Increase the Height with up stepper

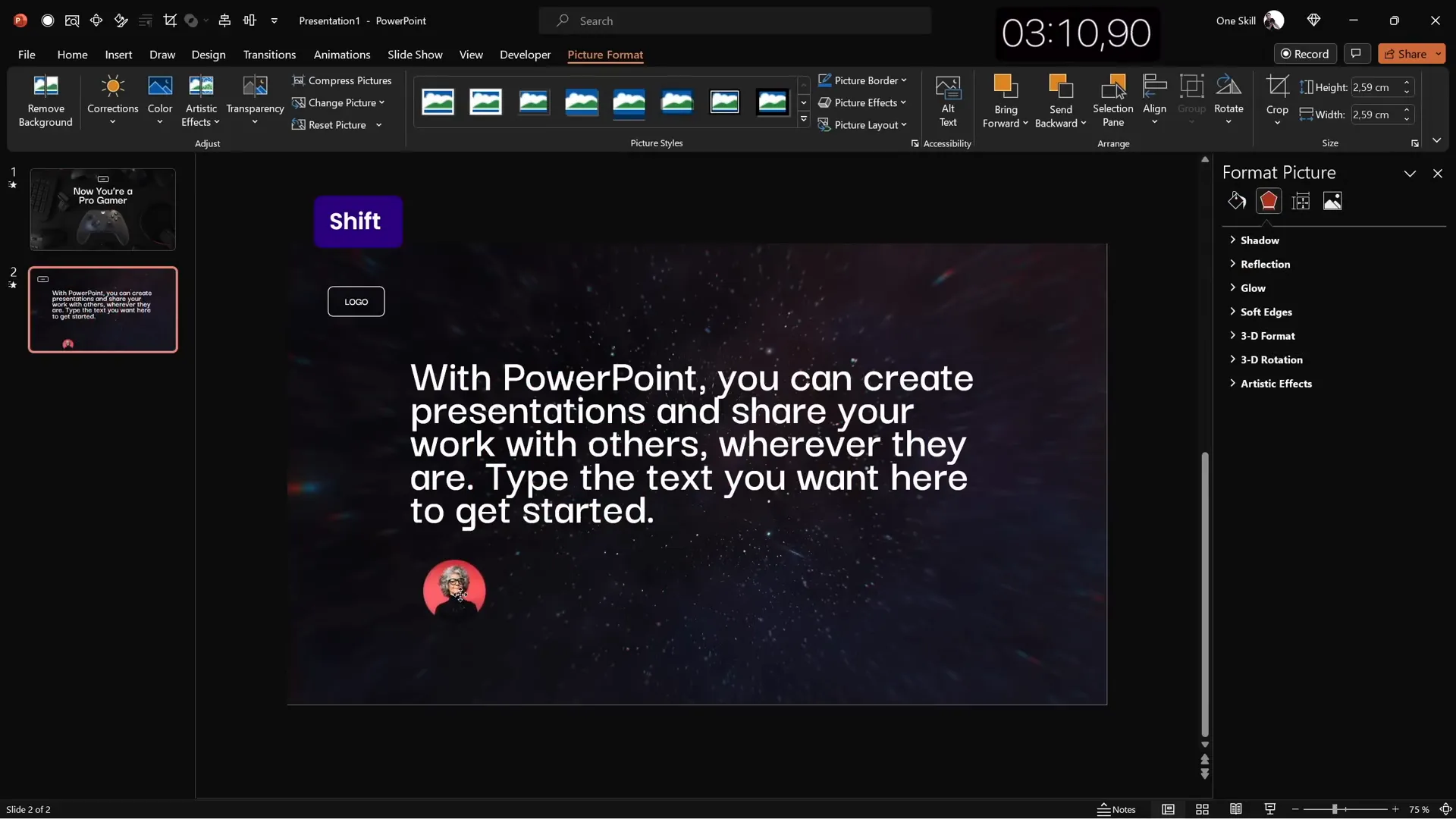1407,83
